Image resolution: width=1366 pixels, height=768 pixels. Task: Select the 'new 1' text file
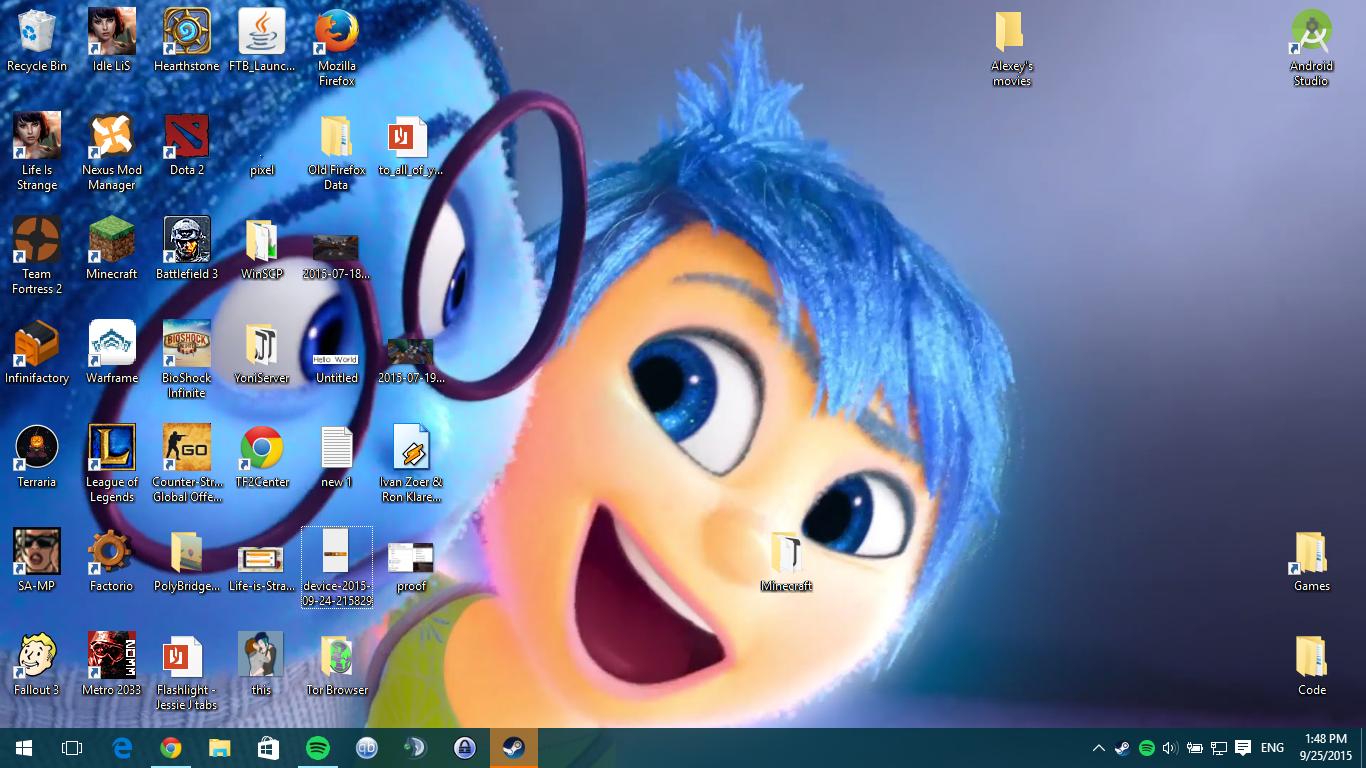click(336, 456)
